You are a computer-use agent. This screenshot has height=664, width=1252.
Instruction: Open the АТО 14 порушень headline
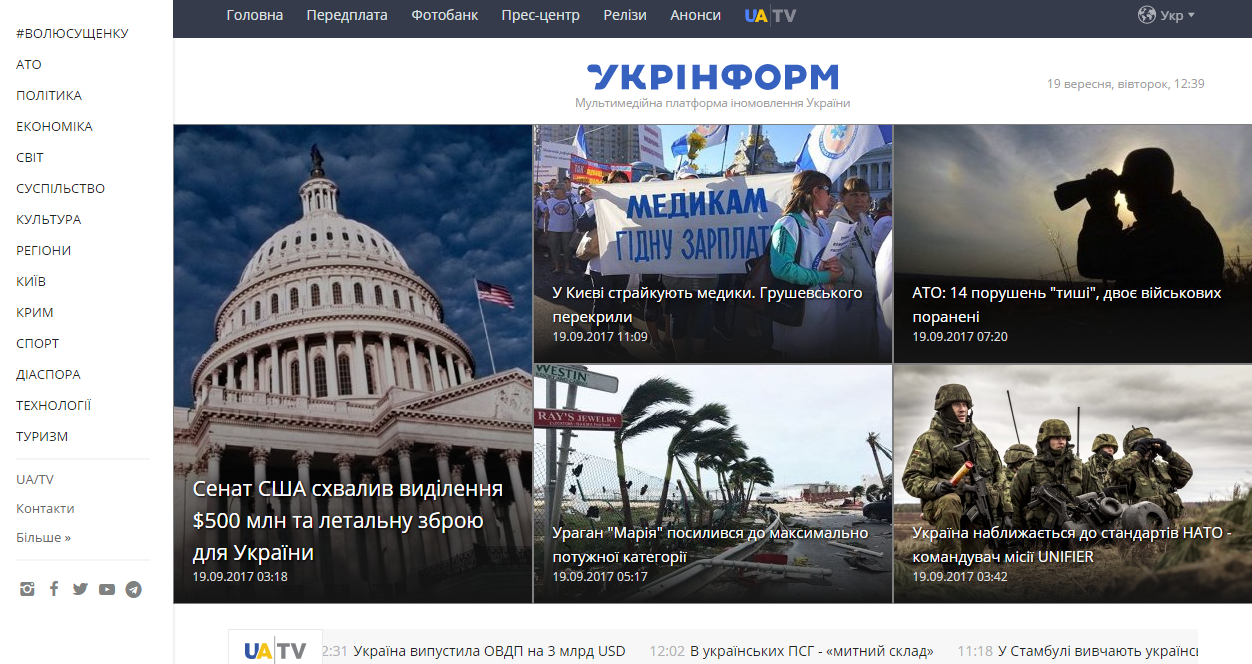[1067, 305]
